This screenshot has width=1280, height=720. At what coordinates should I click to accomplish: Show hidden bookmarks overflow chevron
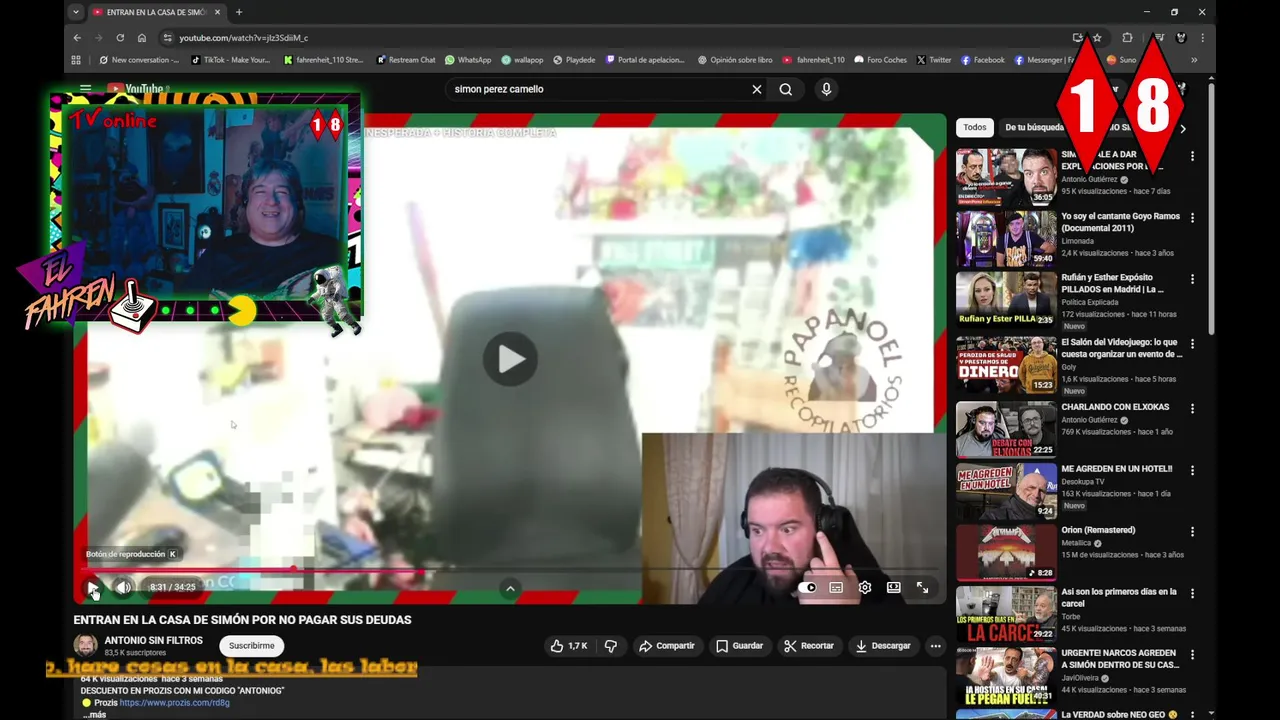1193,60
